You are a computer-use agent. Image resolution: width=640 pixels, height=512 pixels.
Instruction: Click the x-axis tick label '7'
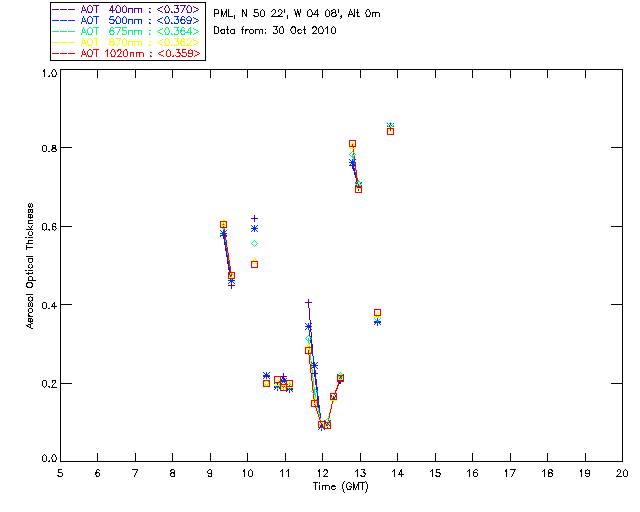click(135, 473)
